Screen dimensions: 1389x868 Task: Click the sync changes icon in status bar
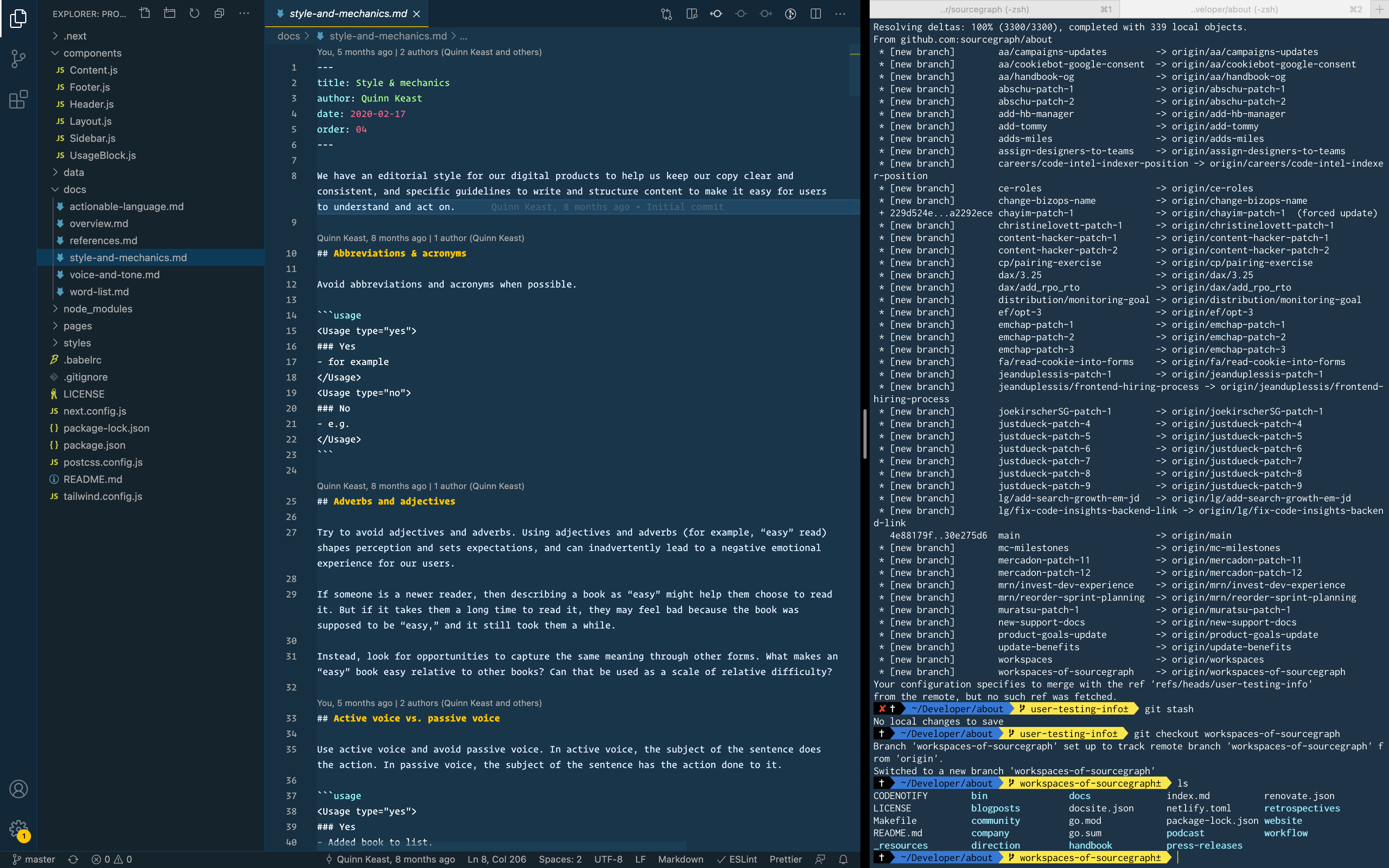(73, 859)
